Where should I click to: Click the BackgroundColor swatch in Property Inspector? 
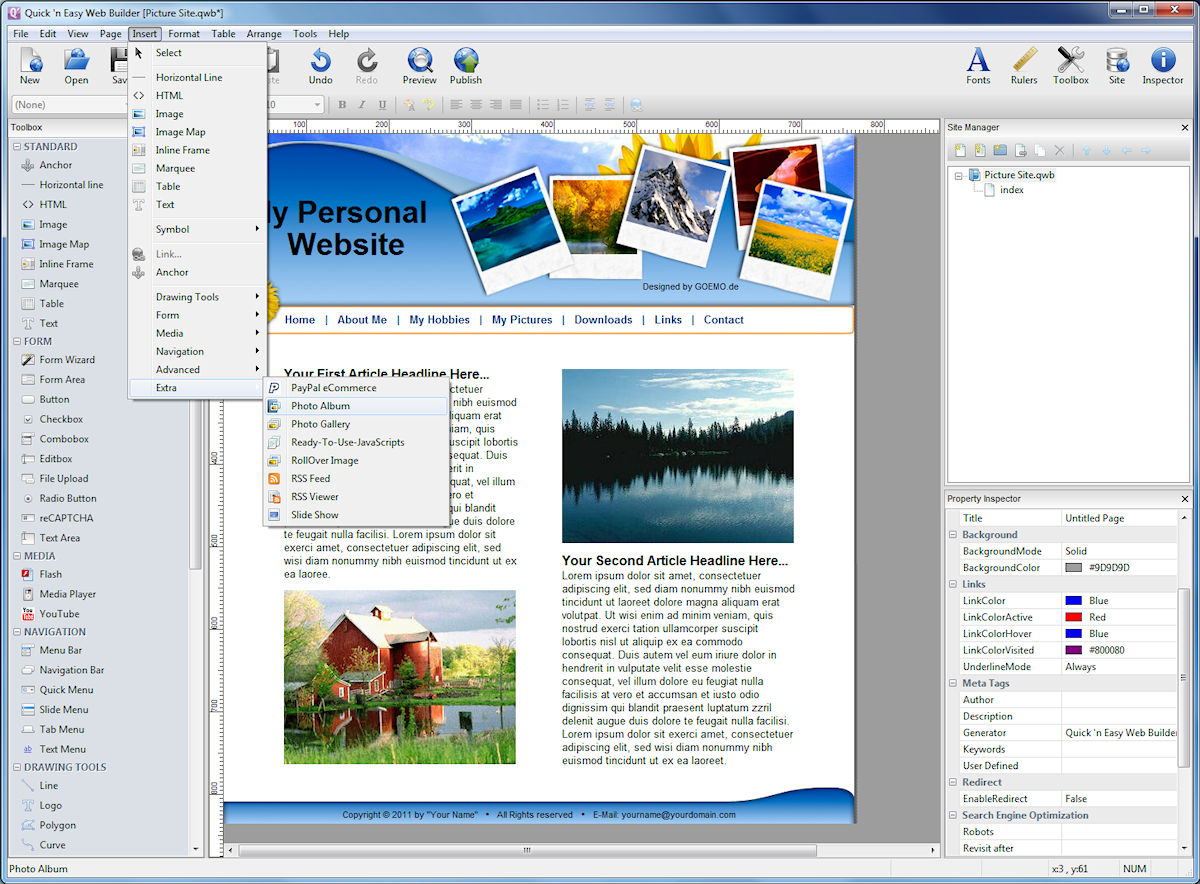tap(1071, 567)
